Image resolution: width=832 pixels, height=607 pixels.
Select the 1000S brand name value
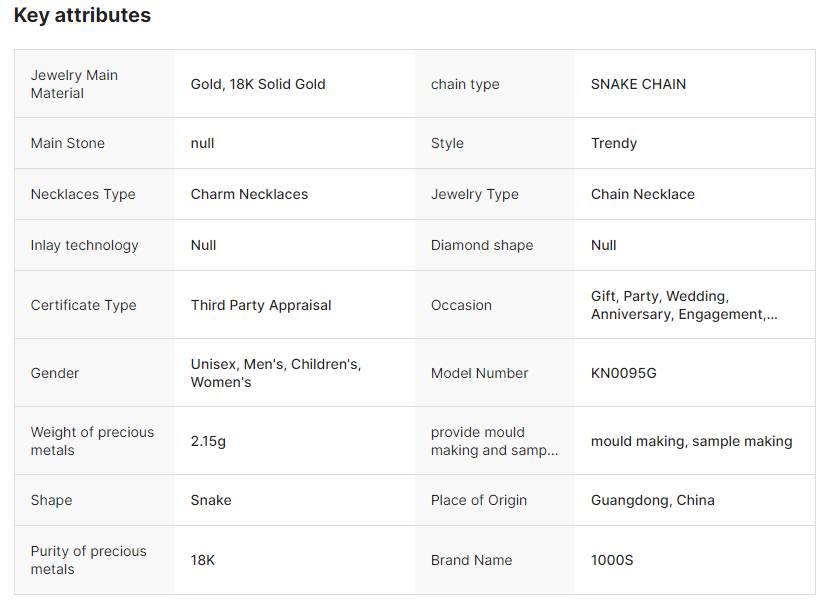pyautogui.click(x=612, y=560)
